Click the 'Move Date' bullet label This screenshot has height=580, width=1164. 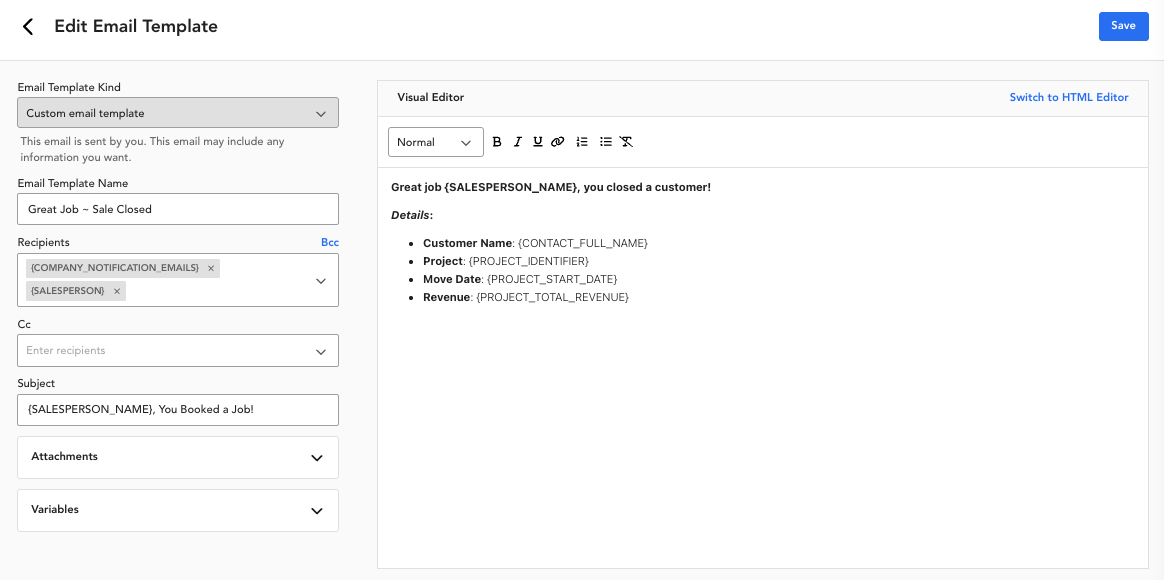[452, 279]
